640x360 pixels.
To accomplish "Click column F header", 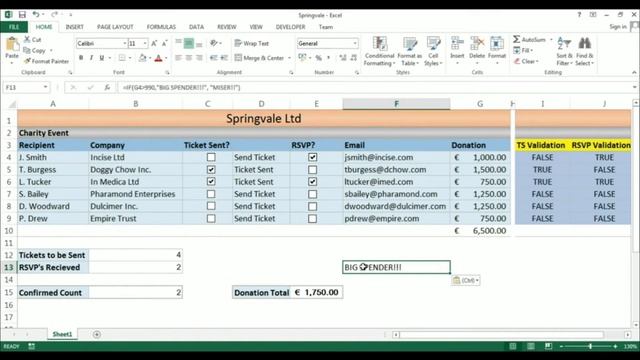I will click(x=396, y=104).
